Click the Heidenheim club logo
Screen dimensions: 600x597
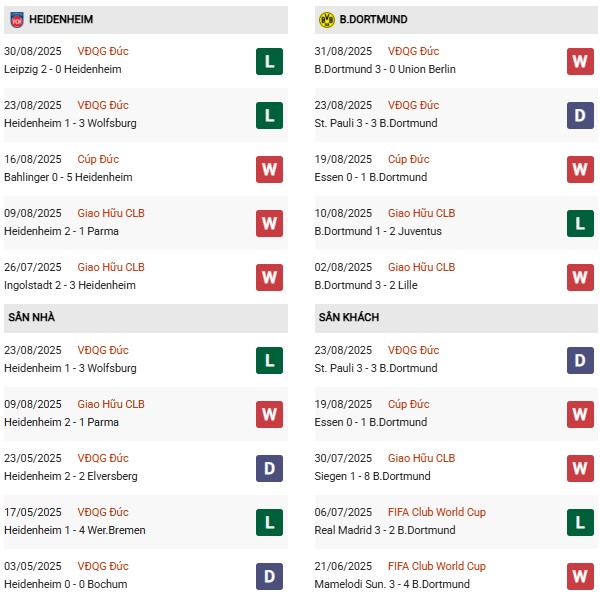[16, 20]
